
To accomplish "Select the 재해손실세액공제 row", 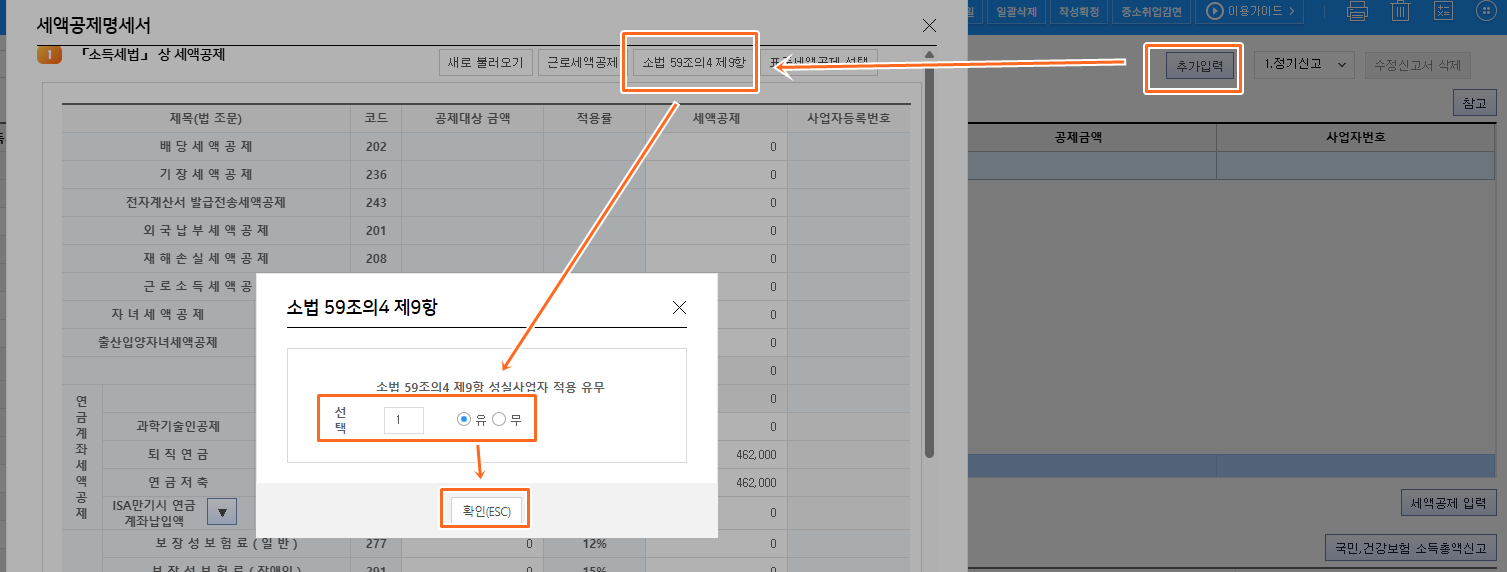I will [486, 258].
